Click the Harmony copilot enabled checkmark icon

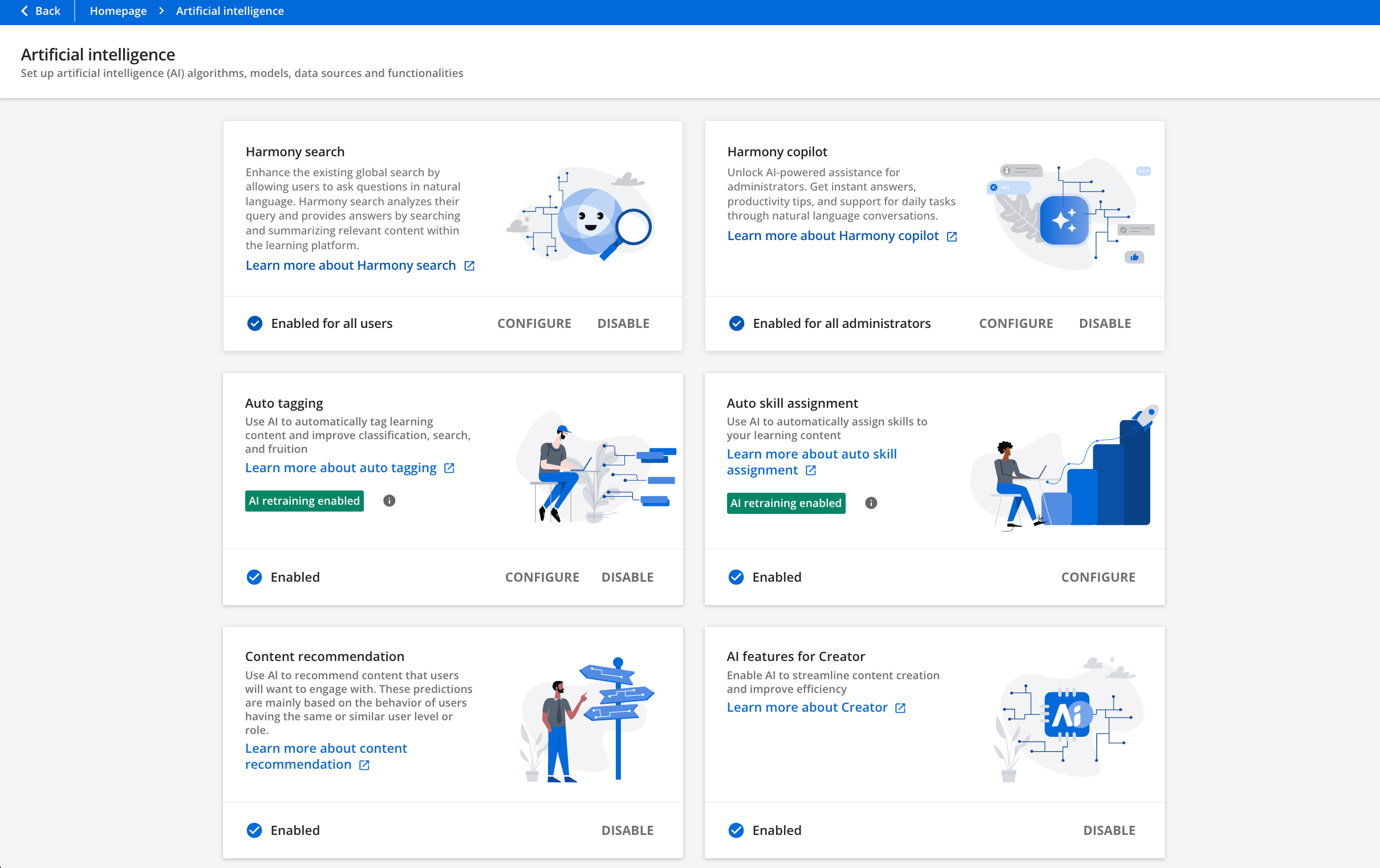(x=736, y=323)
